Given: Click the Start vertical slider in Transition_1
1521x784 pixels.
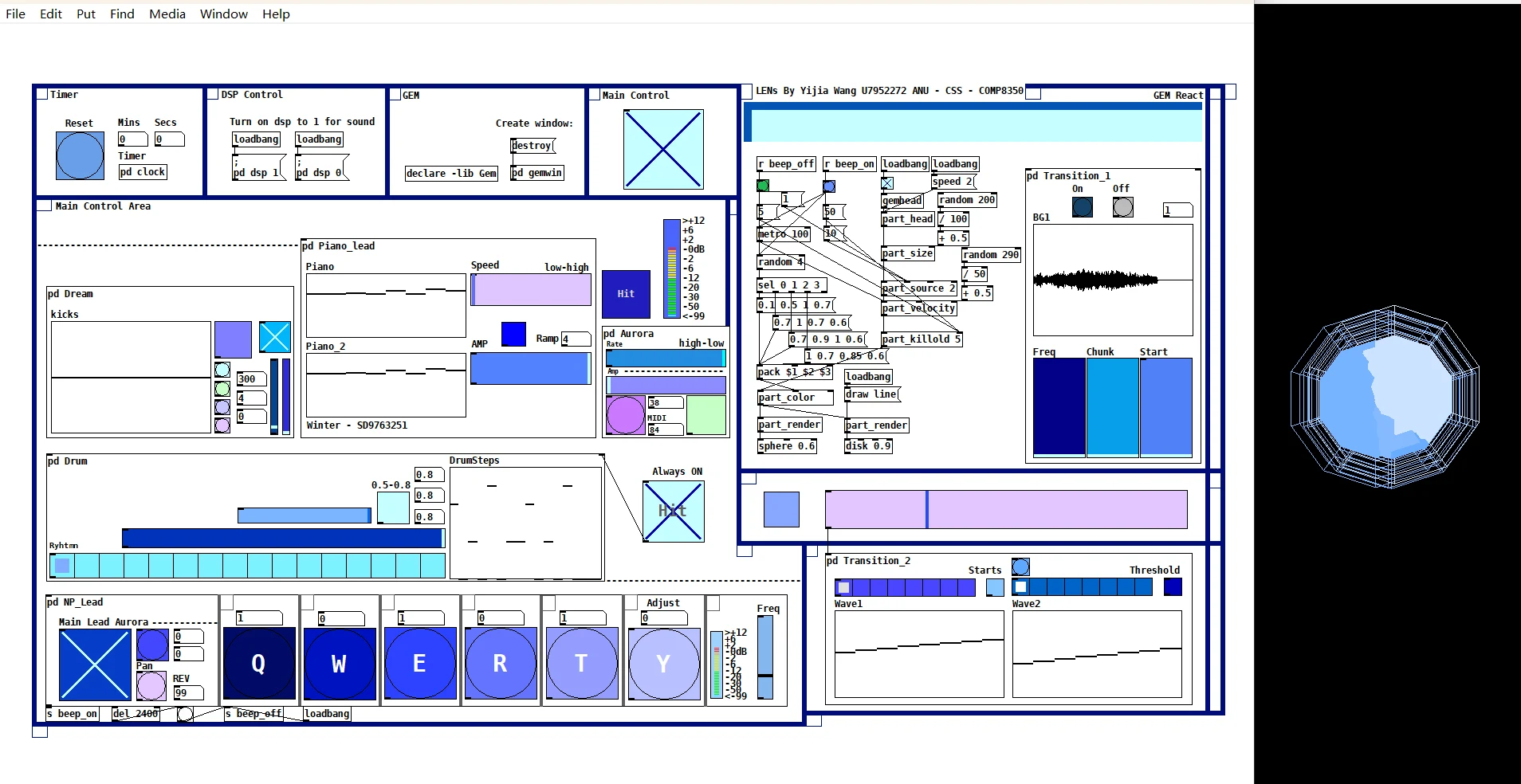Looking at the screenshot, I should 1166,407.
